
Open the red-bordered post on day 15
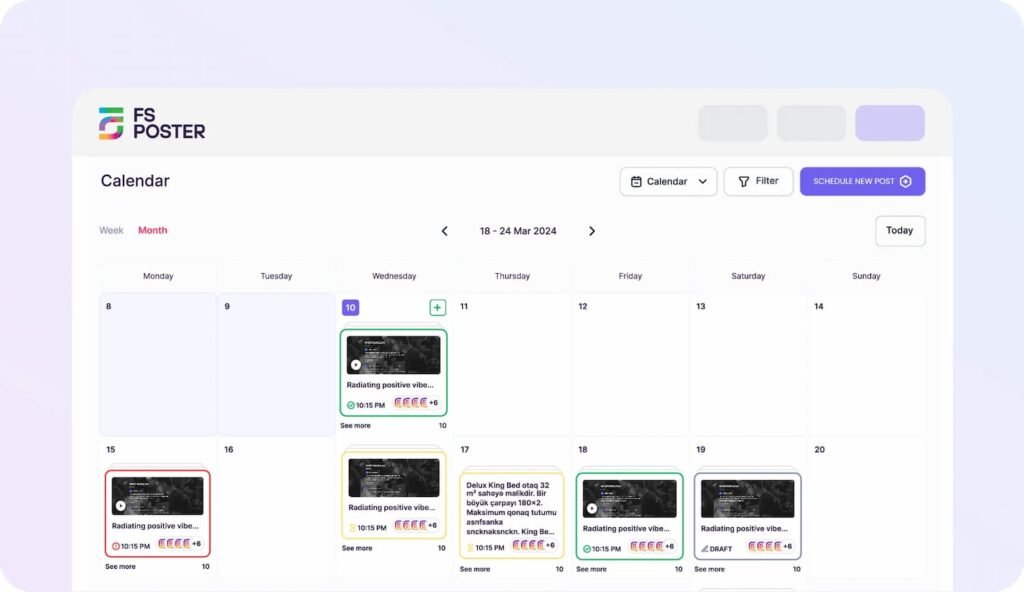(x=157, y=513)
